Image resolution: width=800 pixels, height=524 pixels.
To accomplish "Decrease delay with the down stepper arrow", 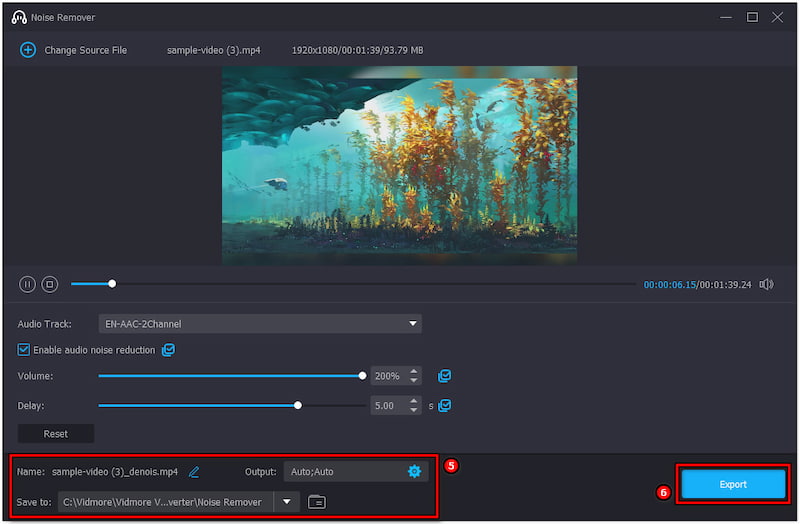I will click(x=414, y=411).
